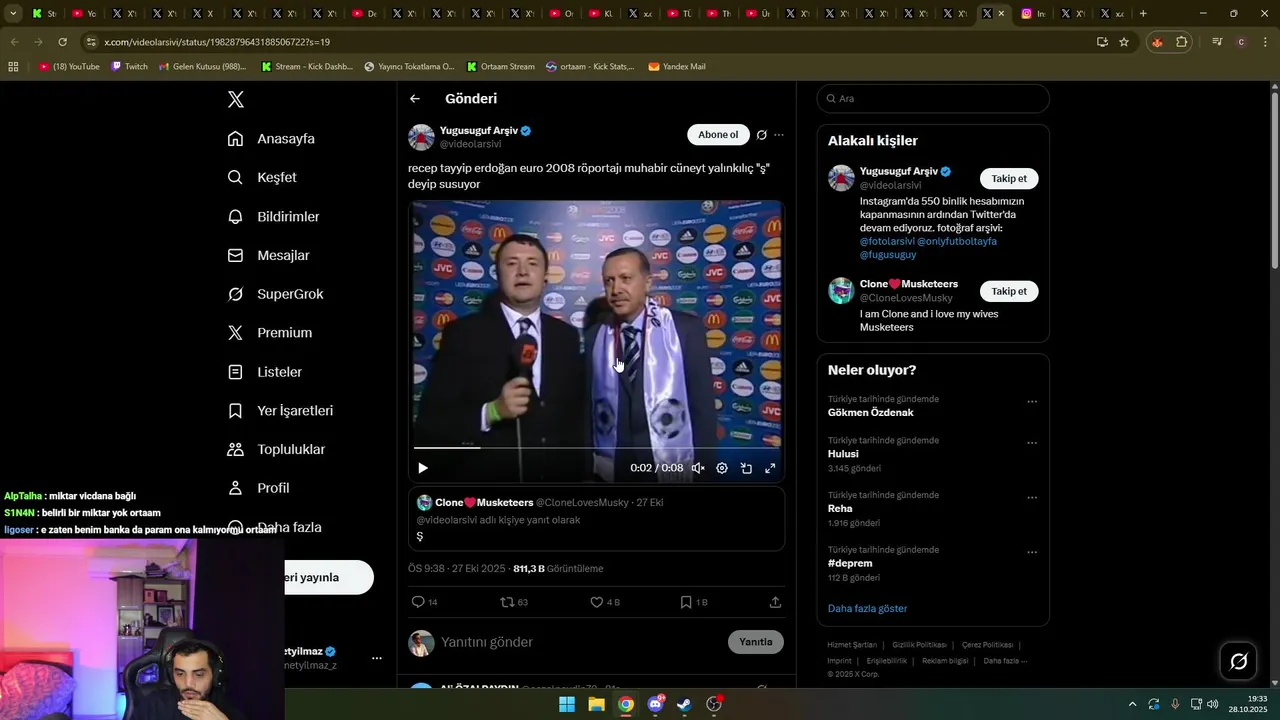Open Discord from taskbar
The image size is (1280, 720).
[655, 704]
